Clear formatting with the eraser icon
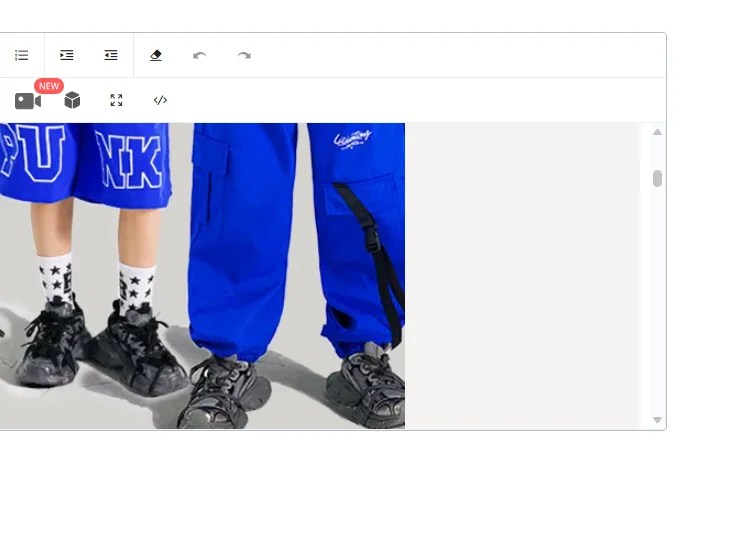Image resolution: width=754 pixels, height=533 pixels. 156,55
